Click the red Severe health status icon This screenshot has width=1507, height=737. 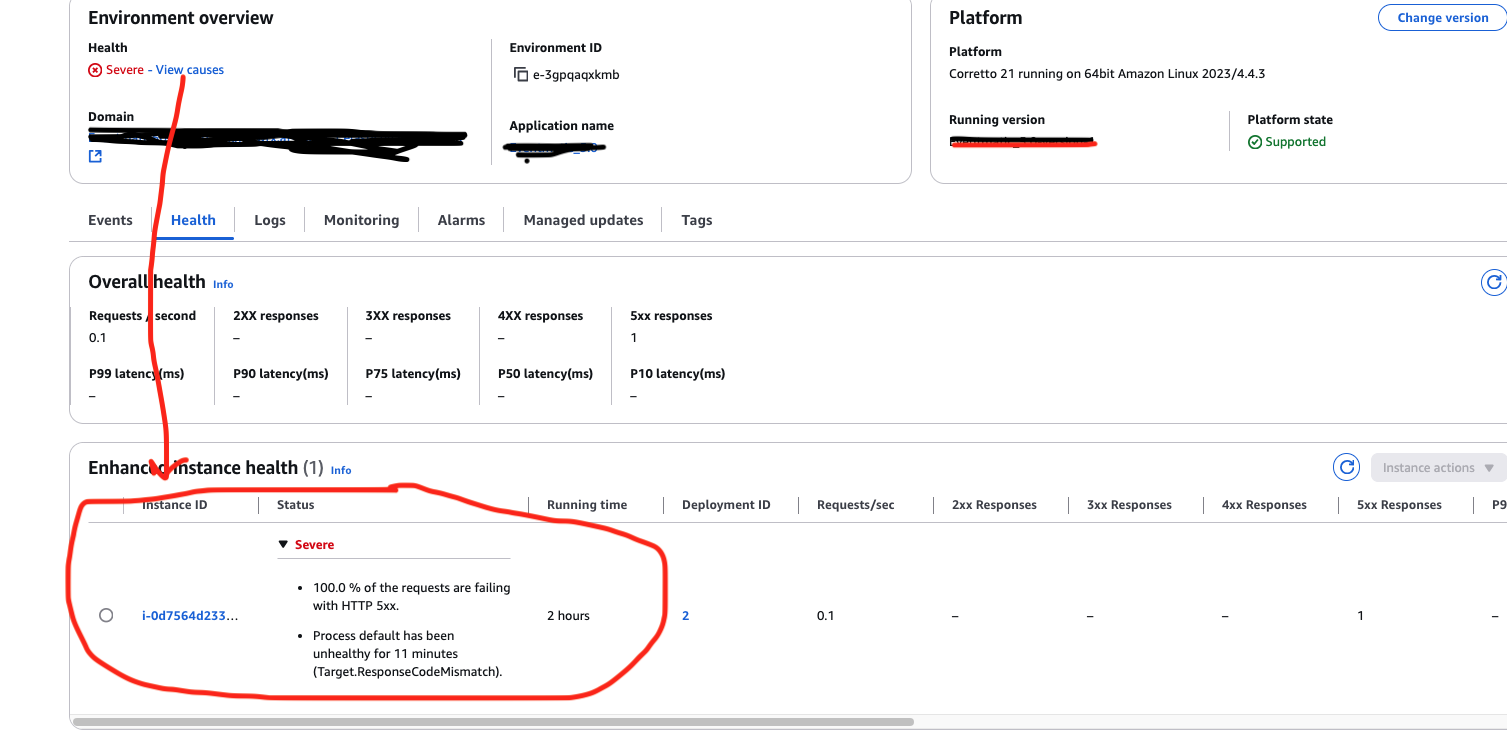(x=95, y=70)
